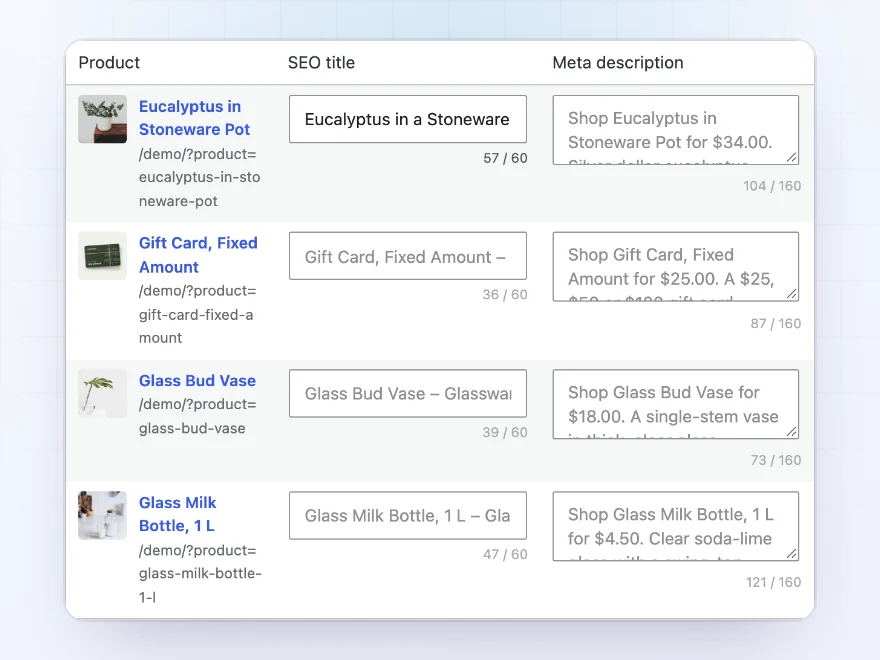Focus the Glass Bud Vase meta description textarea

[676, 404]
